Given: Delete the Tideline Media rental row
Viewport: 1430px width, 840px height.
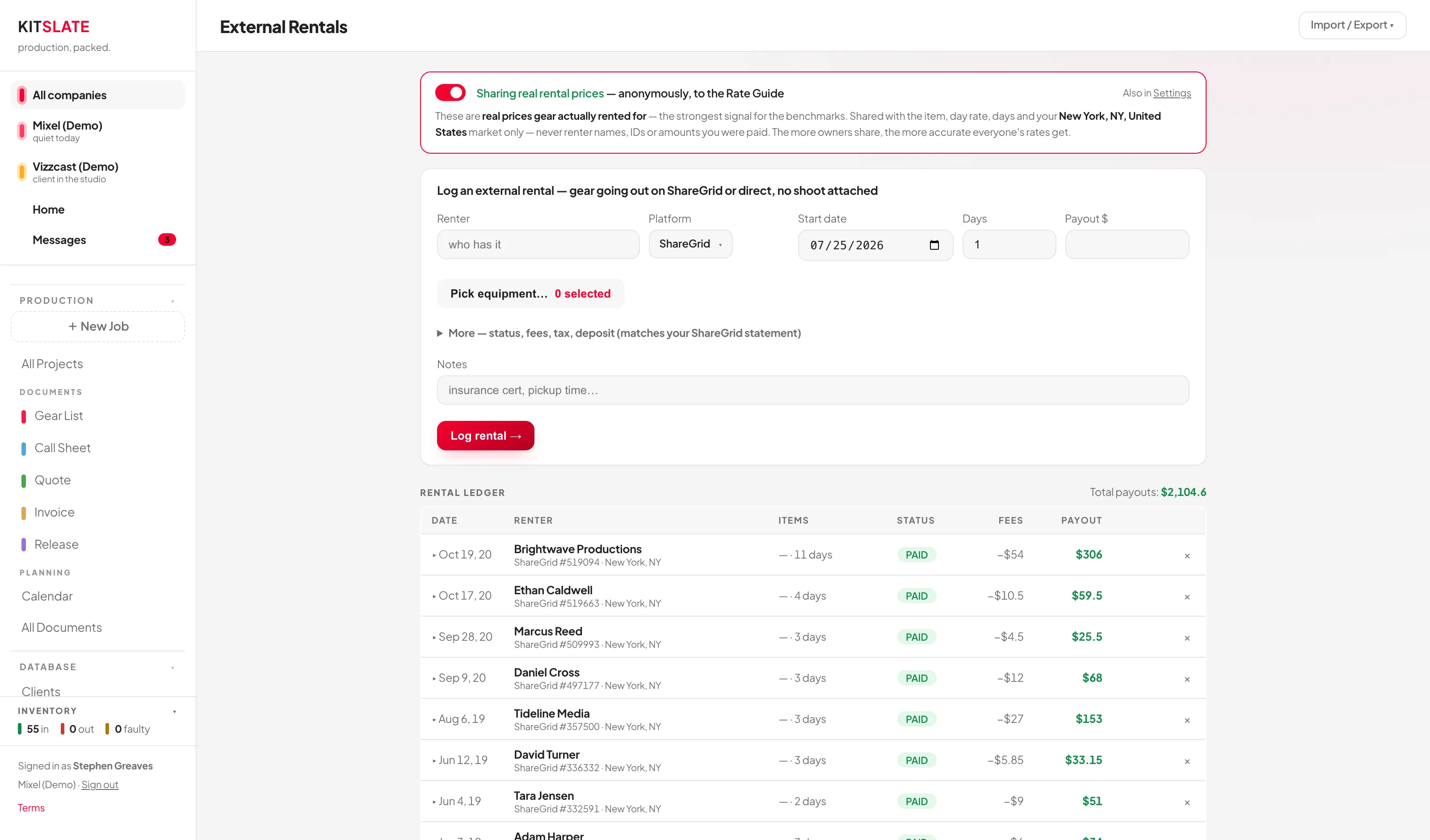Looking at the screenshot, I should click(x=1186, y=720).
